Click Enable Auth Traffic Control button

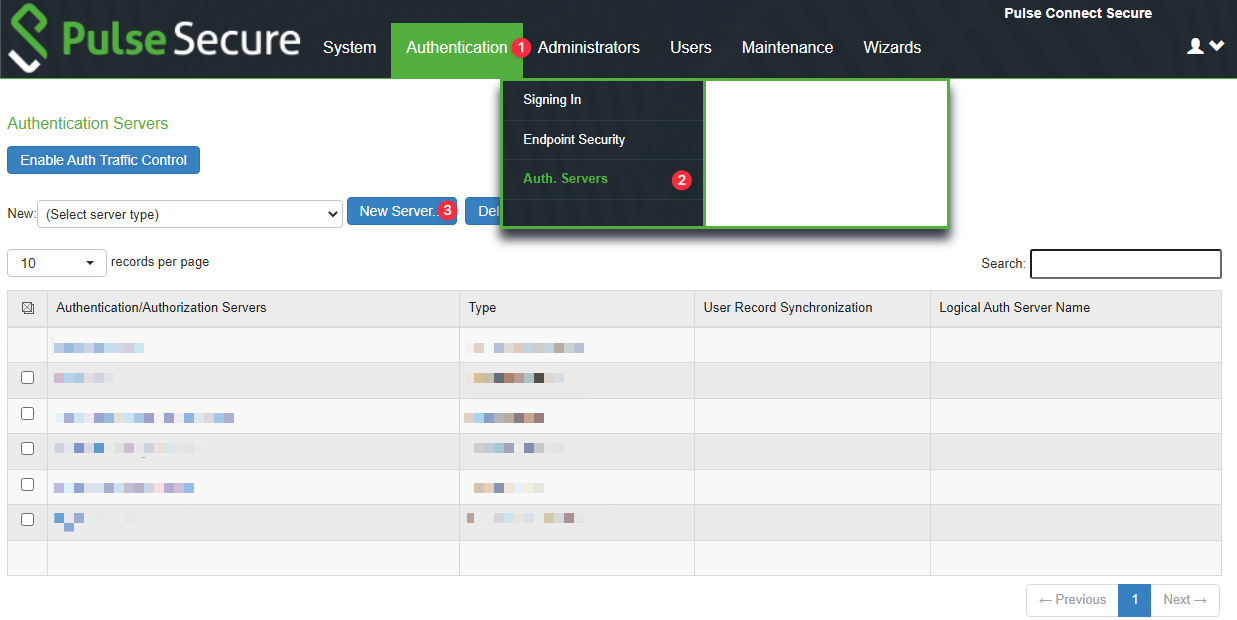tap(103, 160)
